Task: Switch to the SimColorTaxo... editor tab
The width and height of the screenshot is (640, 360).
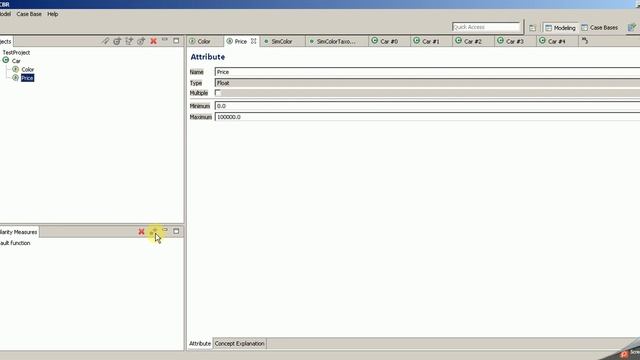Action: coord(336,41)
